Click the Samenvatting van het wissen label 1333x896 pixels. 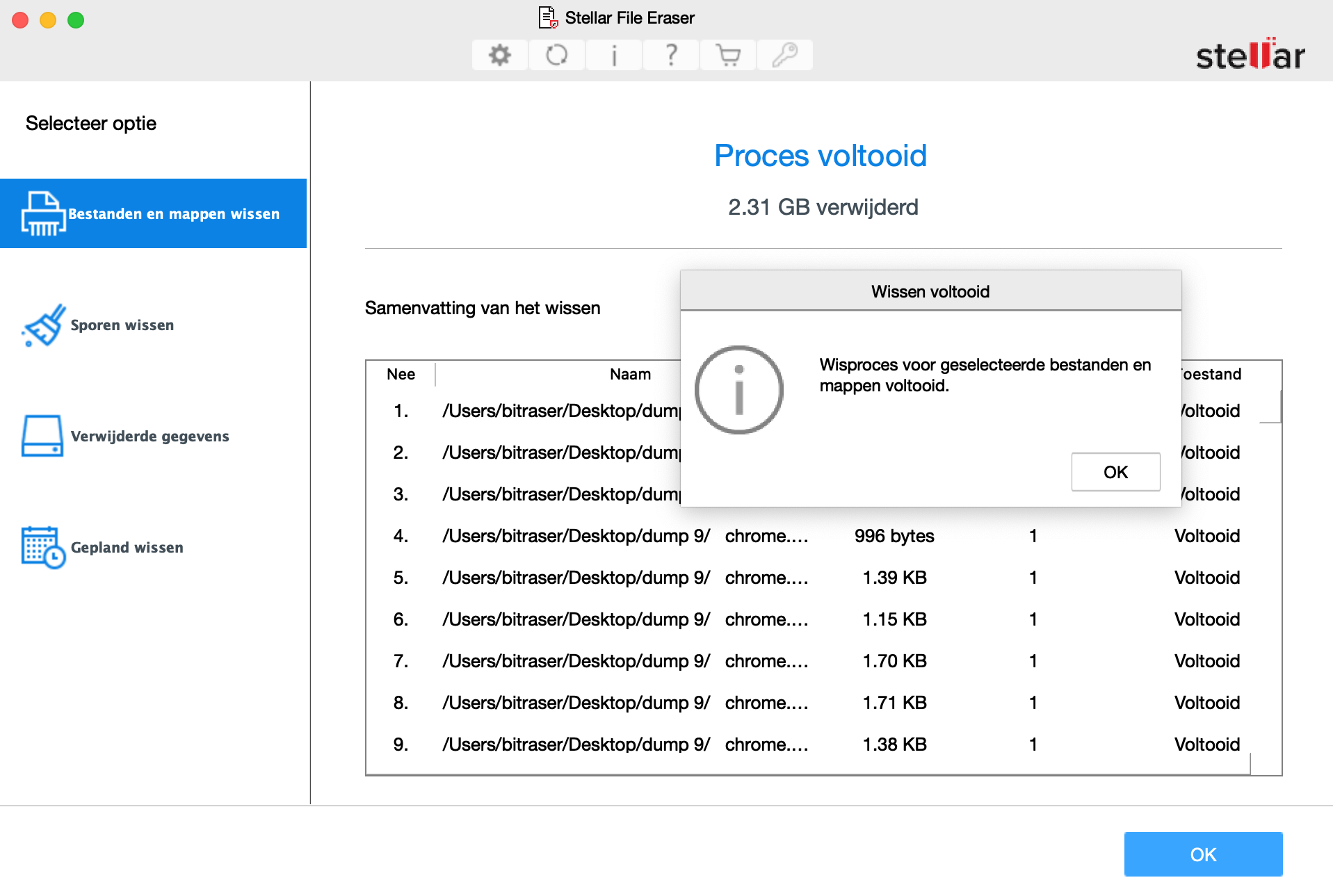tap(483, 308)
